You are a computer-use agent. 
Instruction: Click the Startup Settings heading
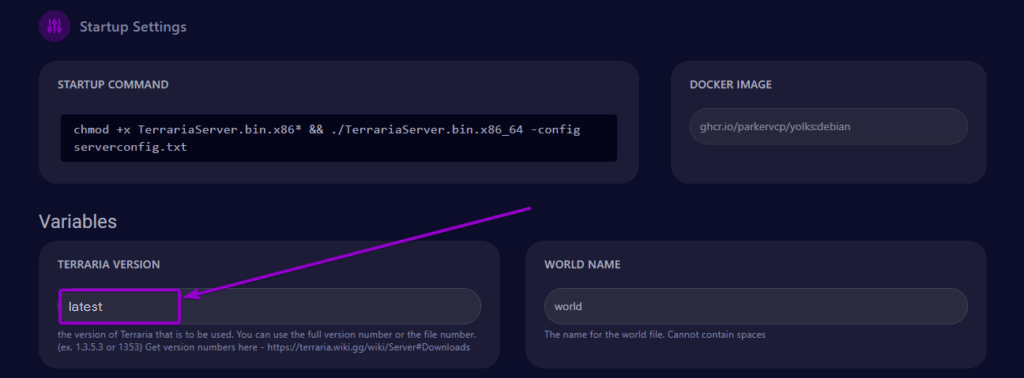(133, 27)
